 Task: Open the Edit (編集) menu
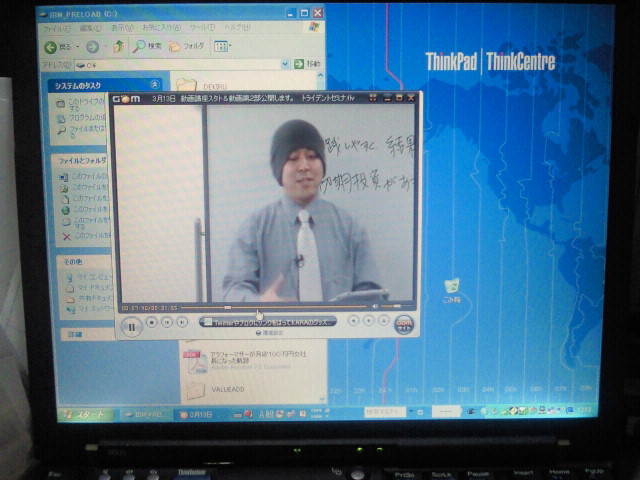point(90,28)
